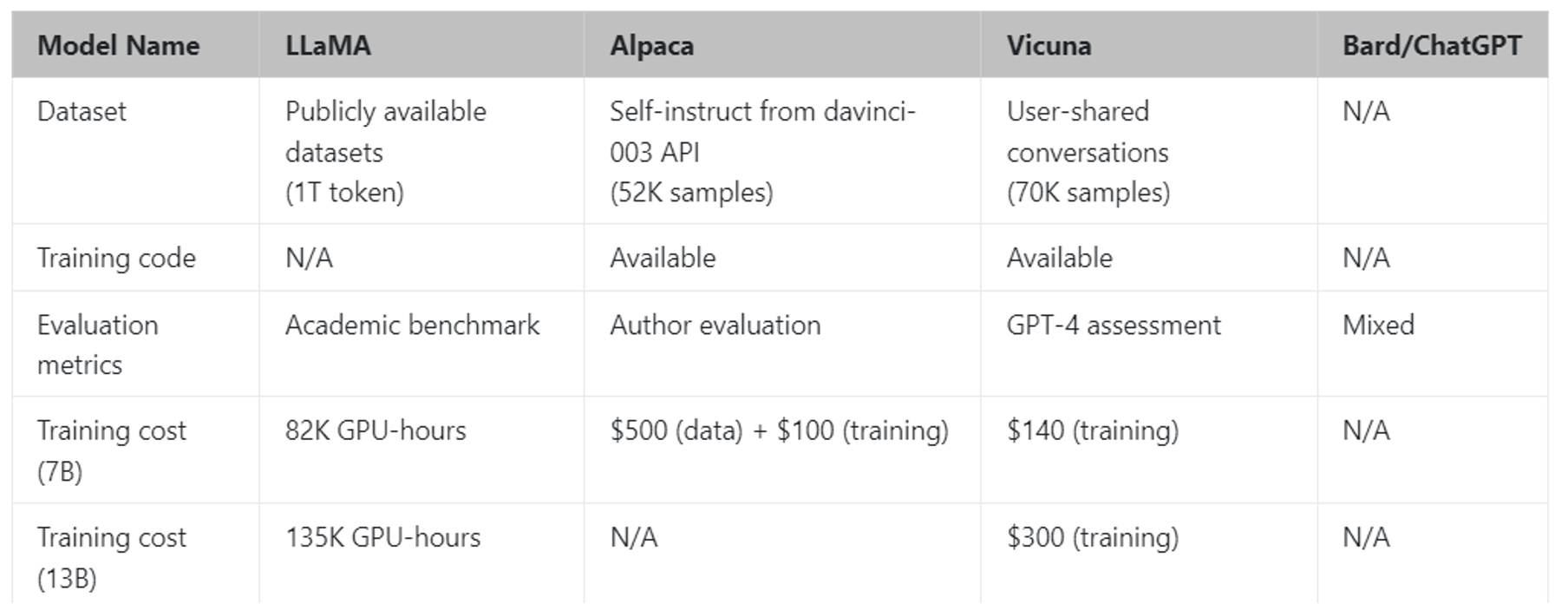Select the GPT-4 assessment cell
Viewport: 1568px width, 604px height.
[x=1114, y=325]
